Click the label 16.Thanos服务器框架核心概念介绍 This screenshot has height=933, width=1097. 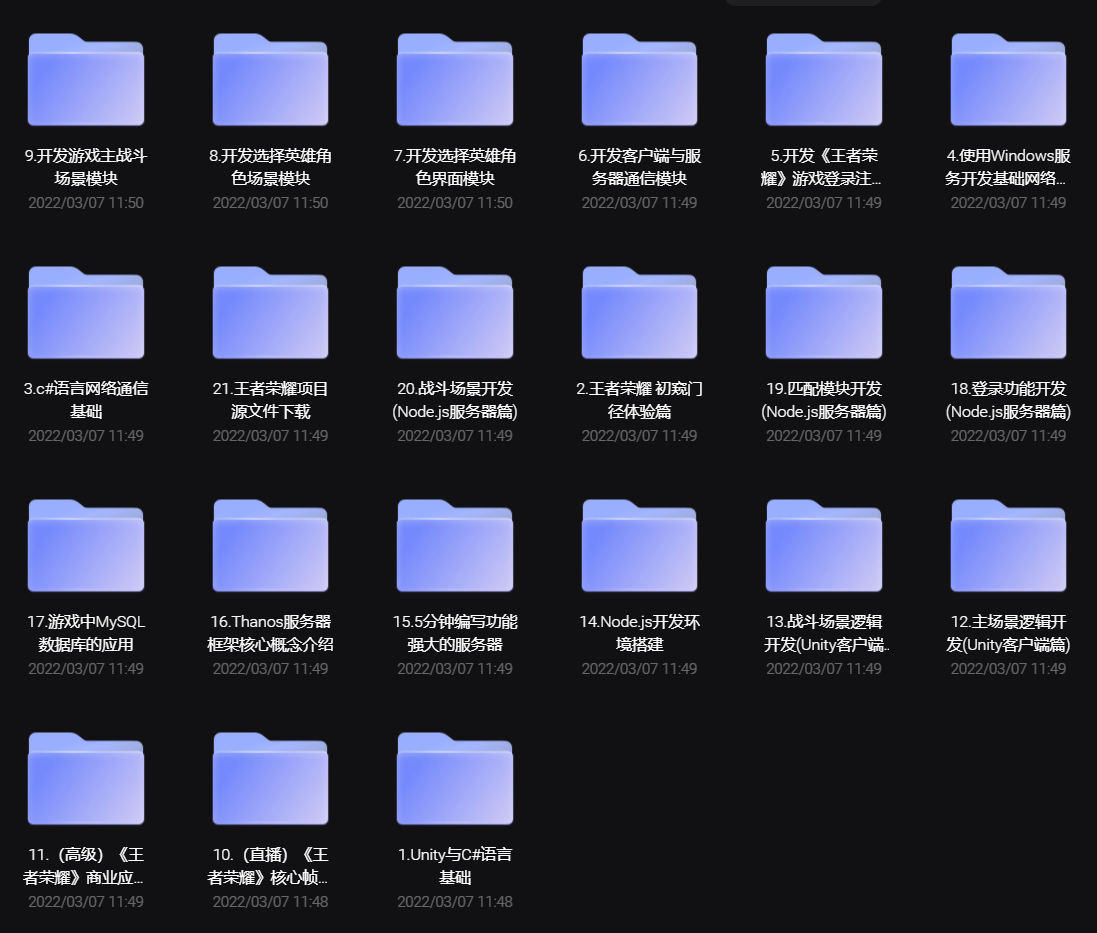point(270,633)
